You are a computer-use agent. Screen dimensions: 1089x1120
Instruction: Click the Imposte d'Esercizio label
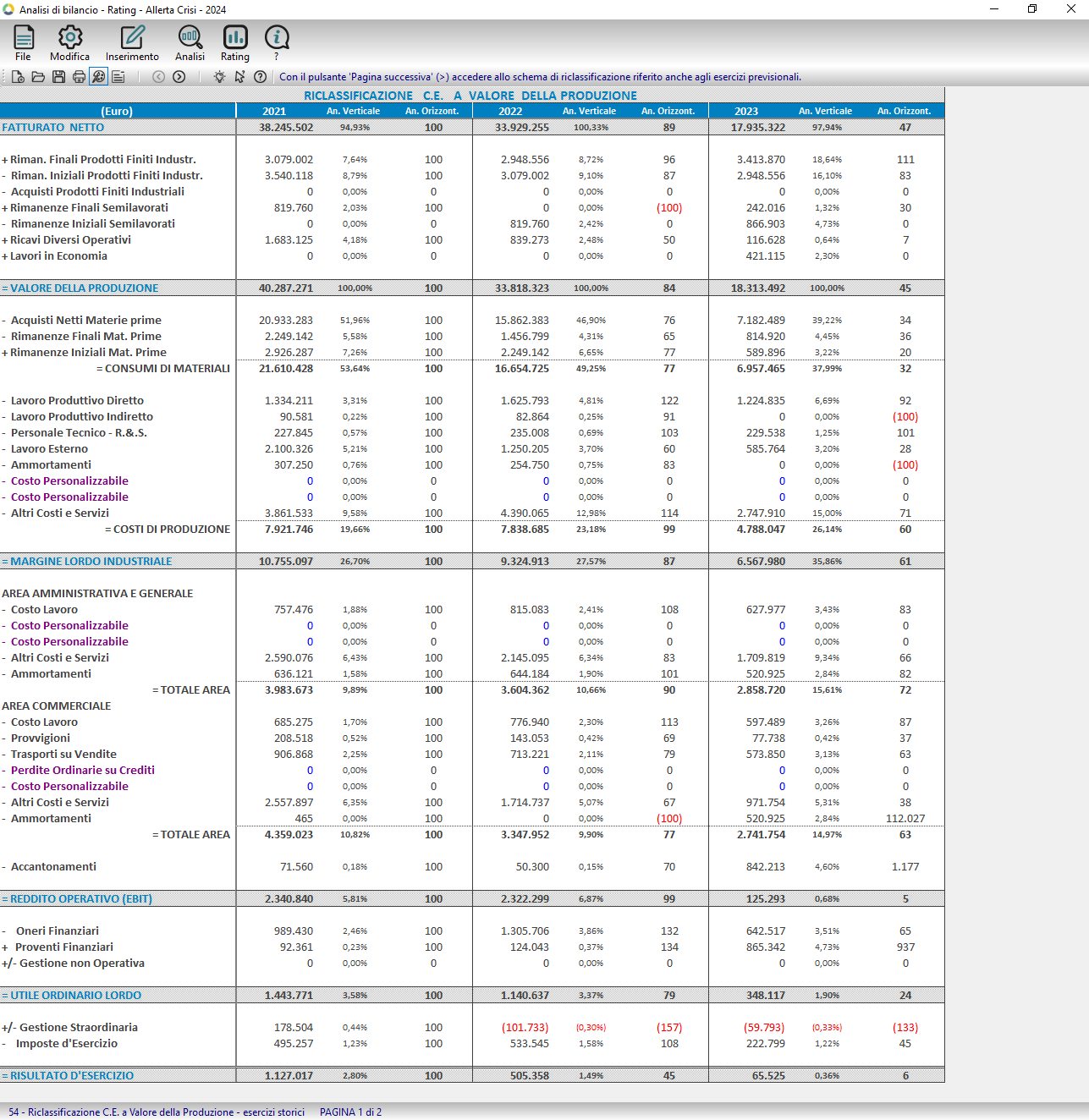tap(67, 1044)
